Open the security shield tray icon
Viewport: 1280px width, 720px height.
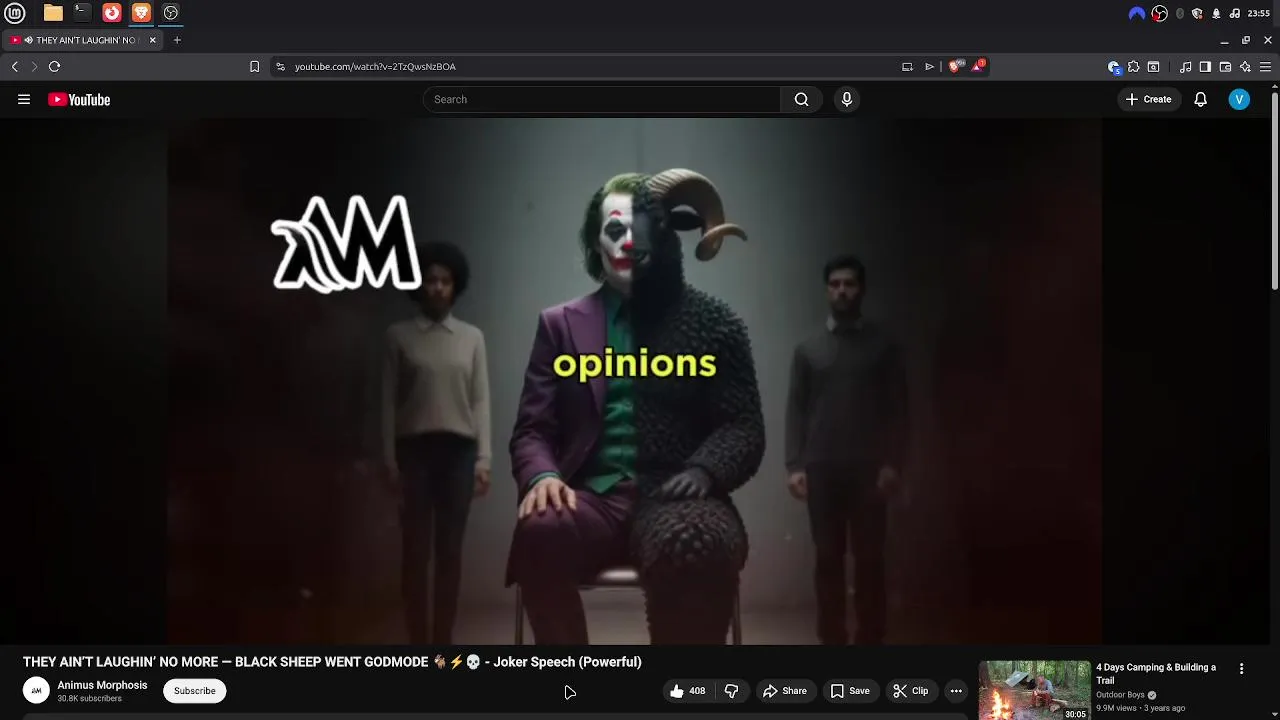pyautogui.click(x=1197, y=13)
